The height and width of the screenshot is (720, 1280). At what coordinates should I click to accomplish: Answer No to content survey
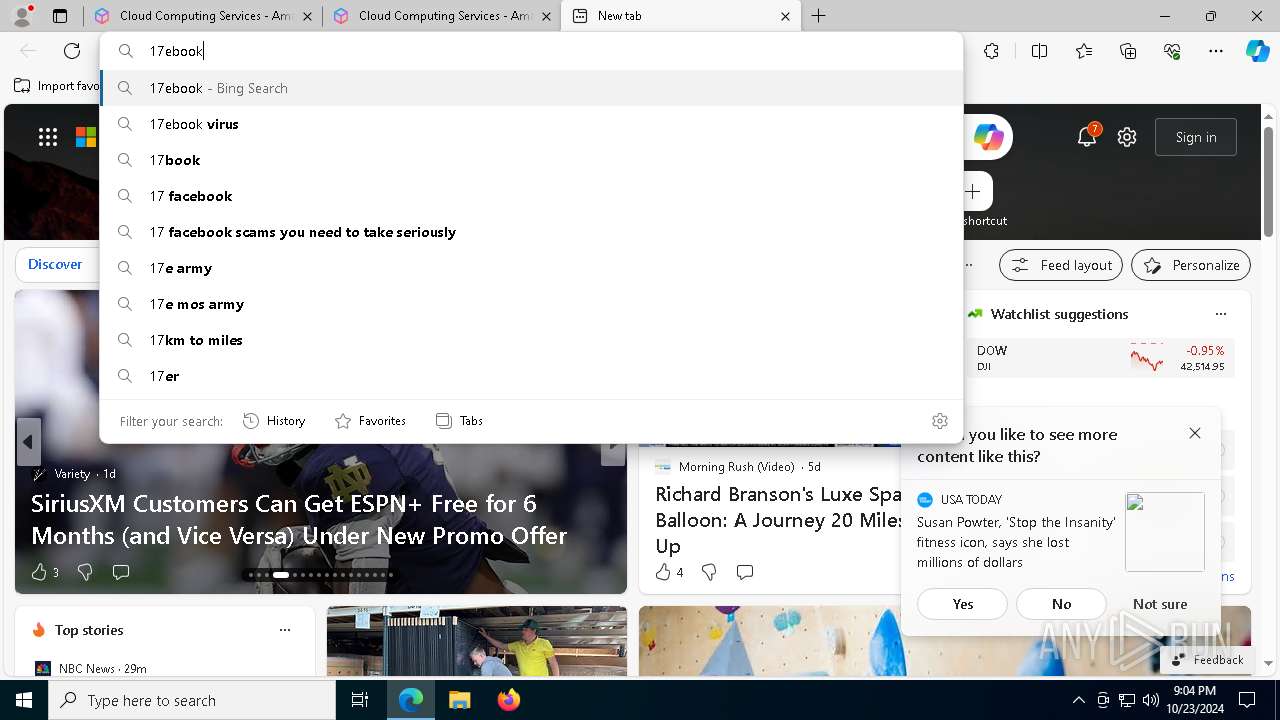(x=1061, y=604)
